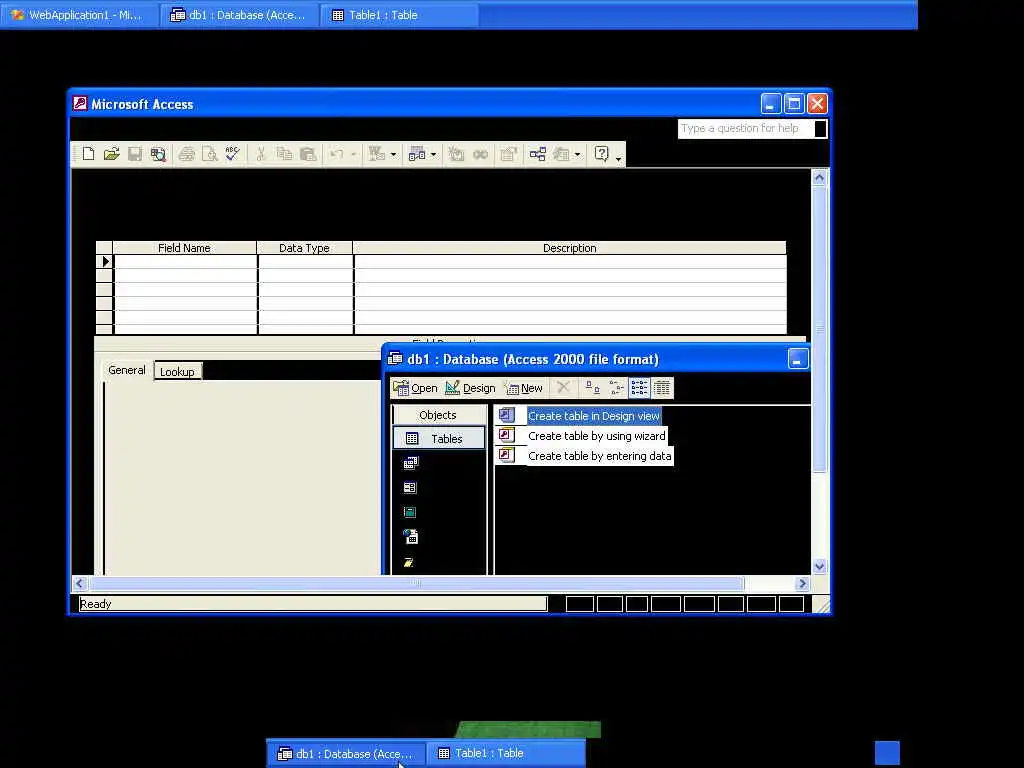Click the Paste clipboard icon
Viewport: 1024px width, 768px height.
(308, 154)
